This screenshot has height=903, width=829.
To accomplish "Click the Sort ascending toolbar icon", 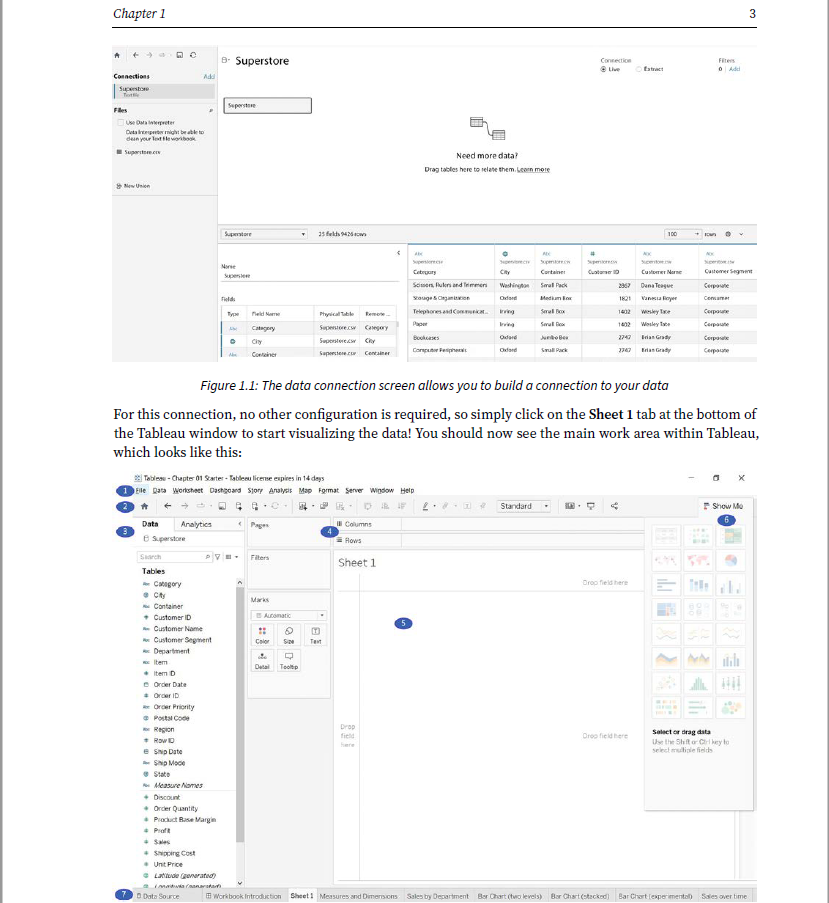I will [x=385, y=506].
